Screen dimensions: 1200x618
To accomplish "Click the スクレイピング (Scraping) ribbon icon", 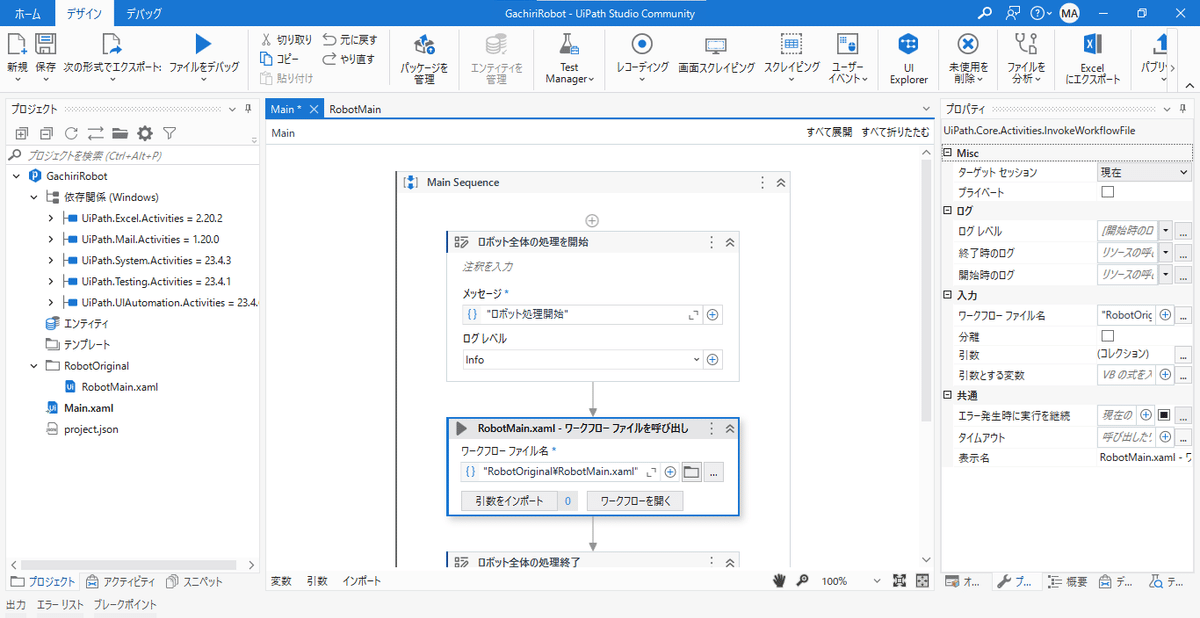I will 791,45.
